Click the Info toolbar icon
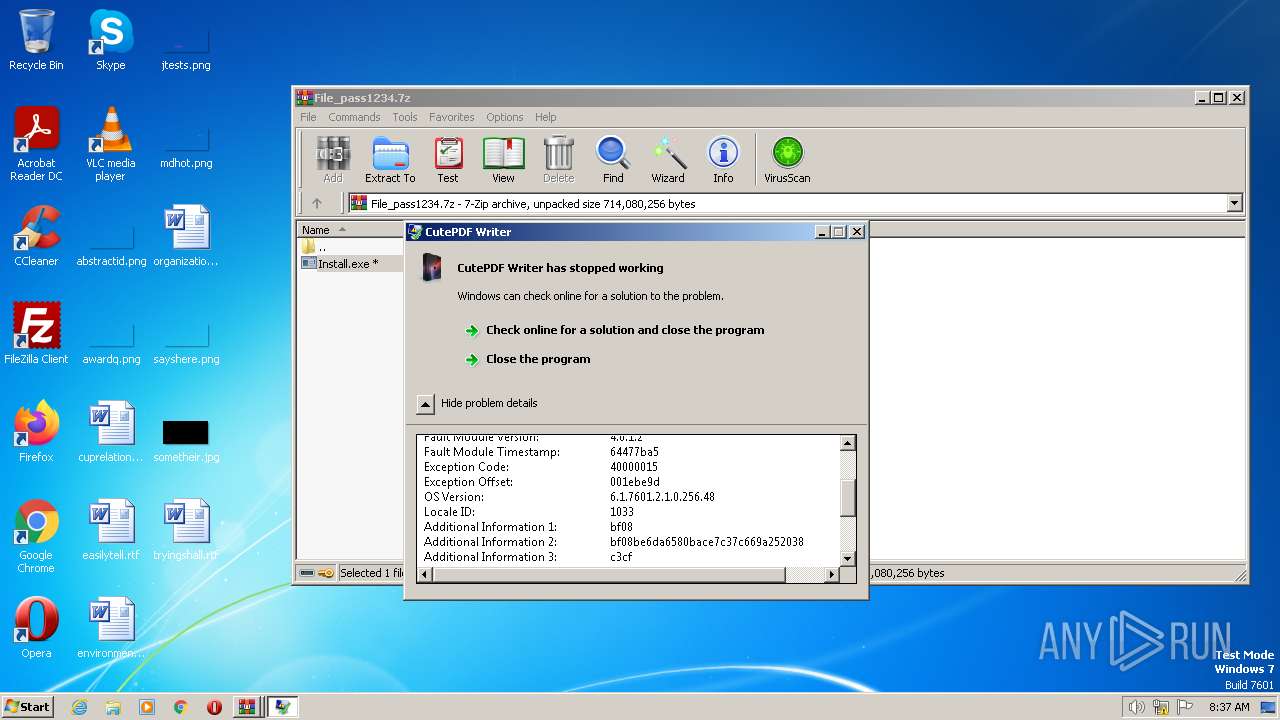The height and width of the screenshot is (720, 1280). (x=723, y=160)
